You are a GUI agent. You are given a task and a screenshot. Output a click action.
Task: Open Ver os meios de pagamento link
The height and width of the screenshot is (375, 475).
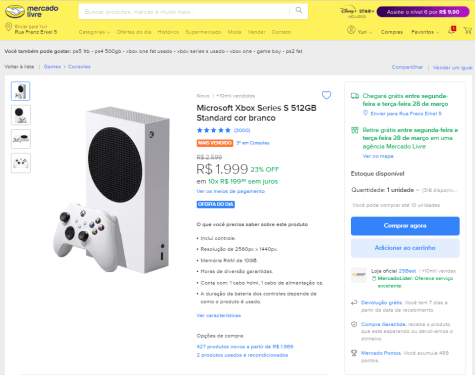(x=230, y=191)
